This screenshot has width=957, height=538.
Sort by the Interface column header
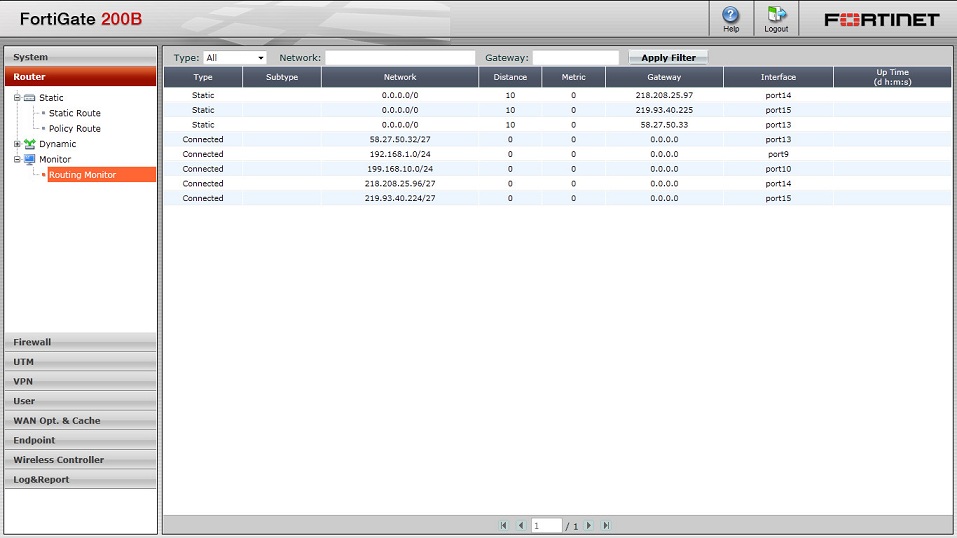click(x=778, y=77)
